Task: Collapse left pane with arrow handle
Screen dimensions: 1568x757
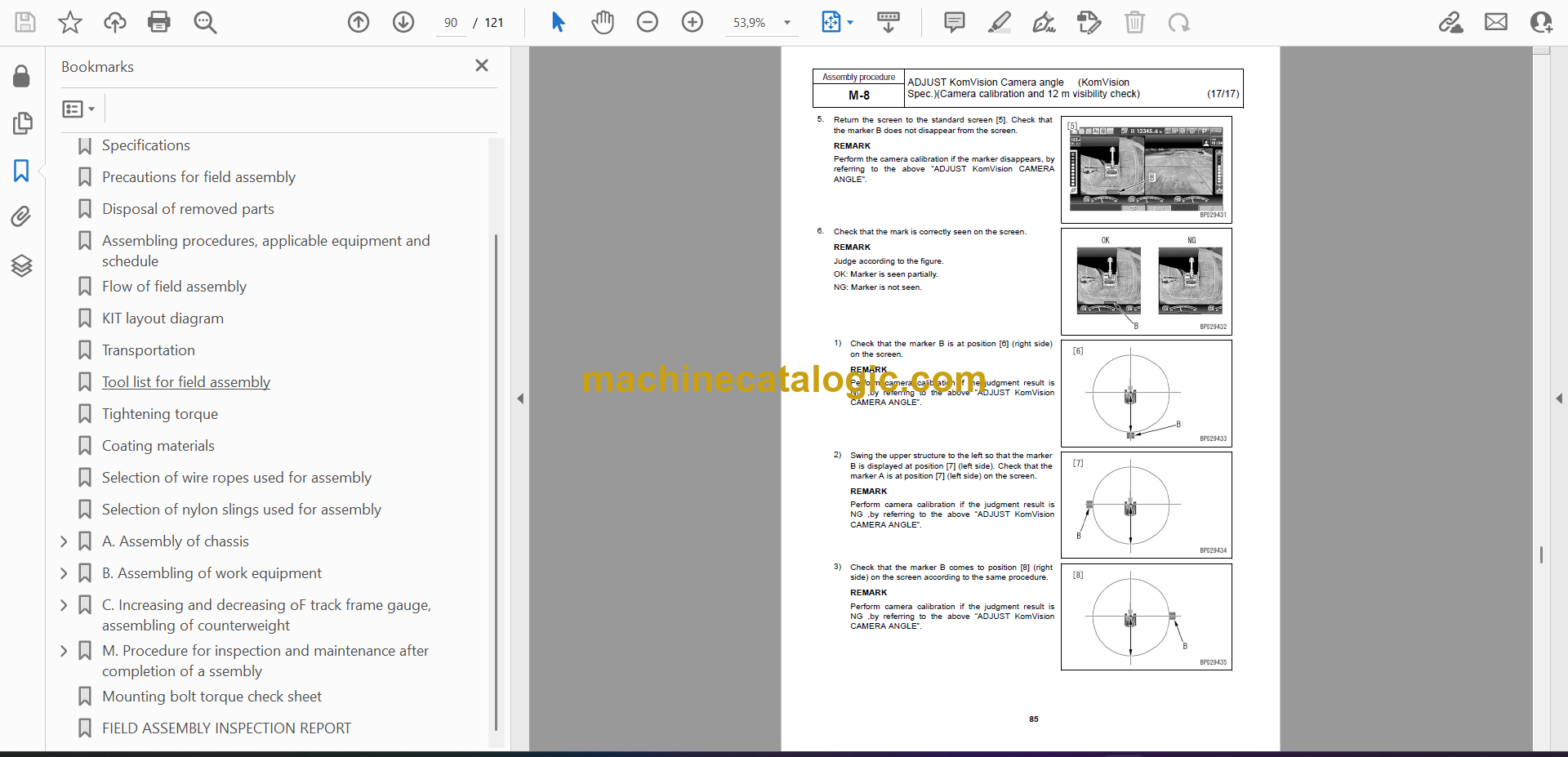Action: click(520, 399)
